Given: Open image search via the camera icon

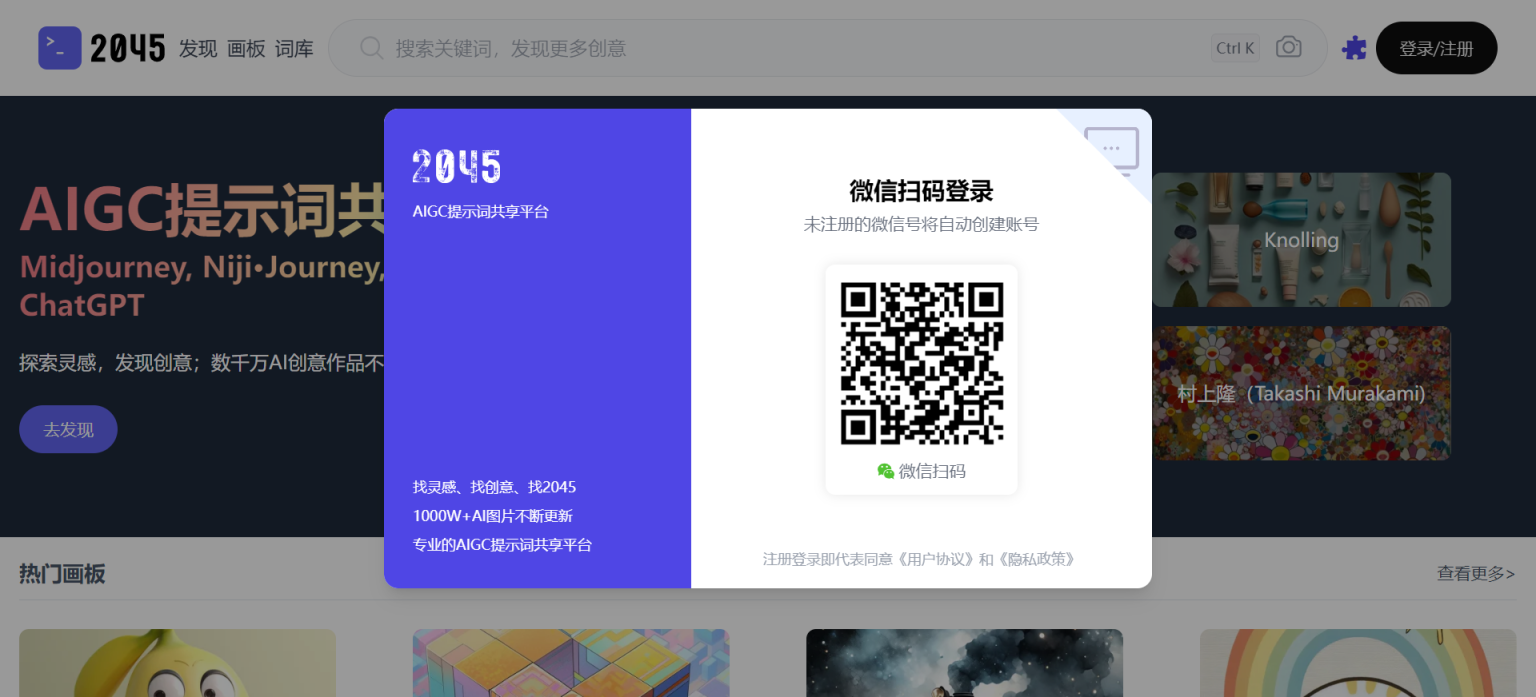Looking at the screenshot, I should pyautogui.click(x=1288, y=47).
